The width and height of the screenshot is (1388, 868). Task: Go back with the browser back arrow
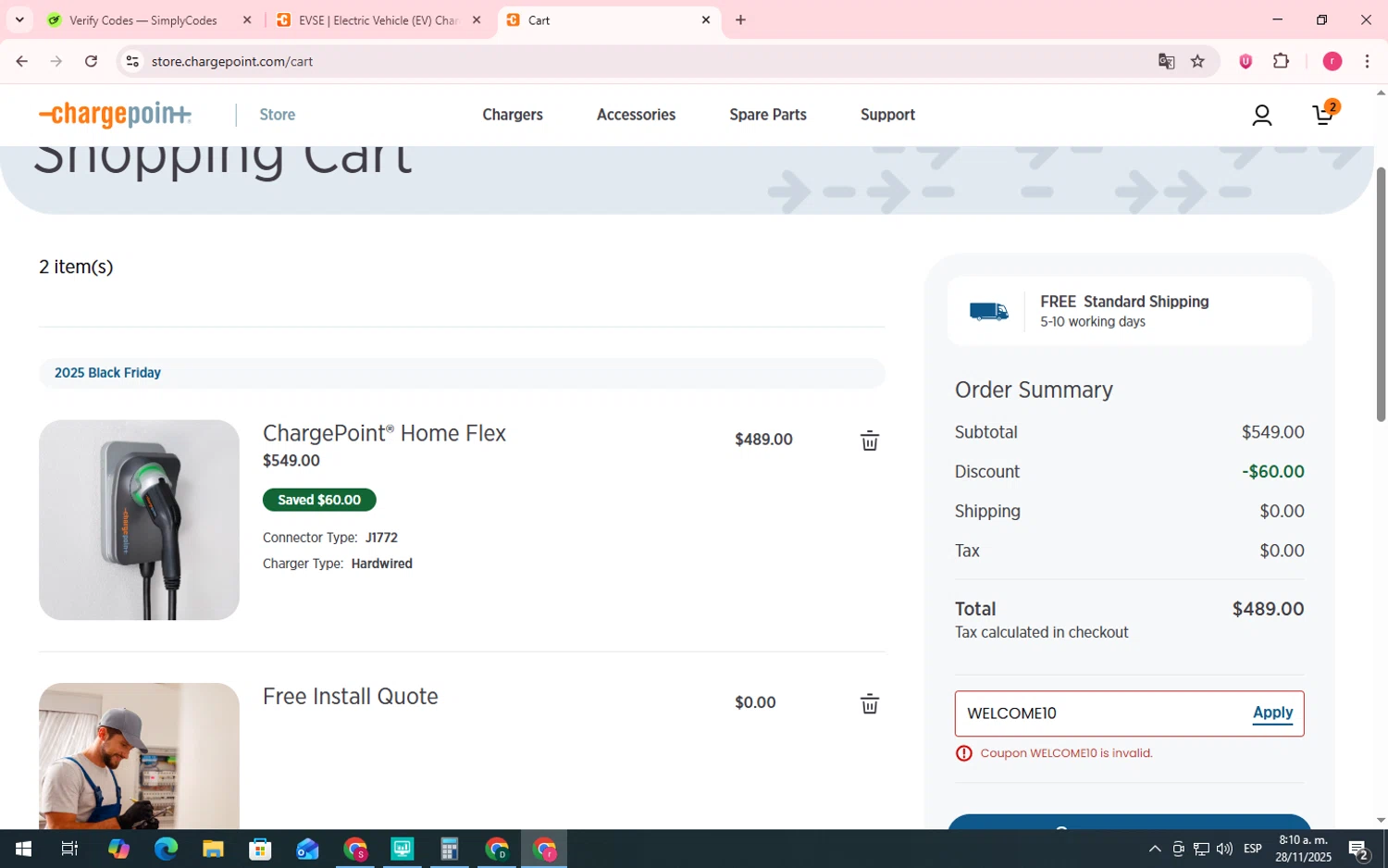click(21, 61)
